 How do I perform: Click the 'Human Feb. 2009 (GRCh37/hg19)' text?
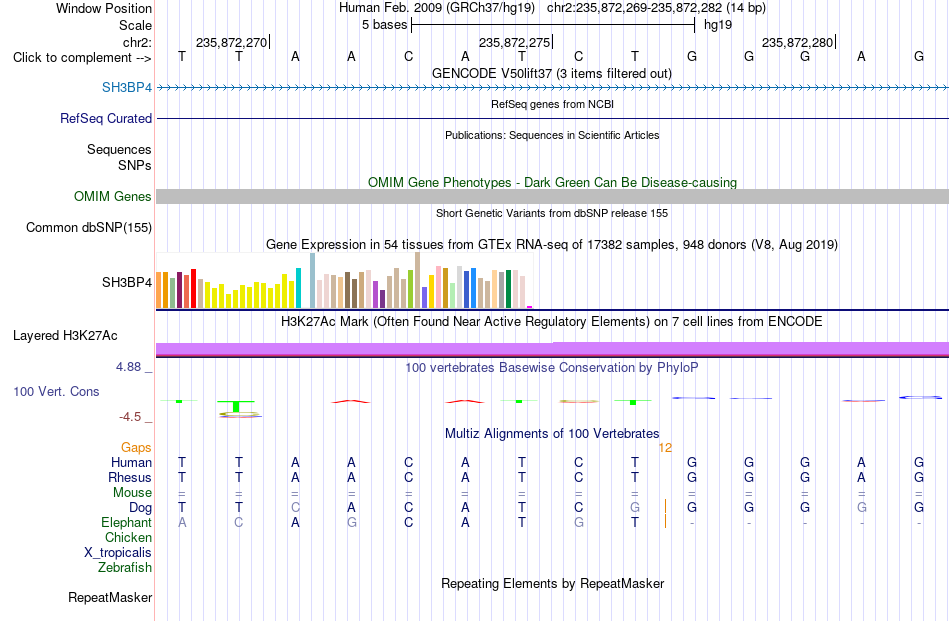coord(437,8)
